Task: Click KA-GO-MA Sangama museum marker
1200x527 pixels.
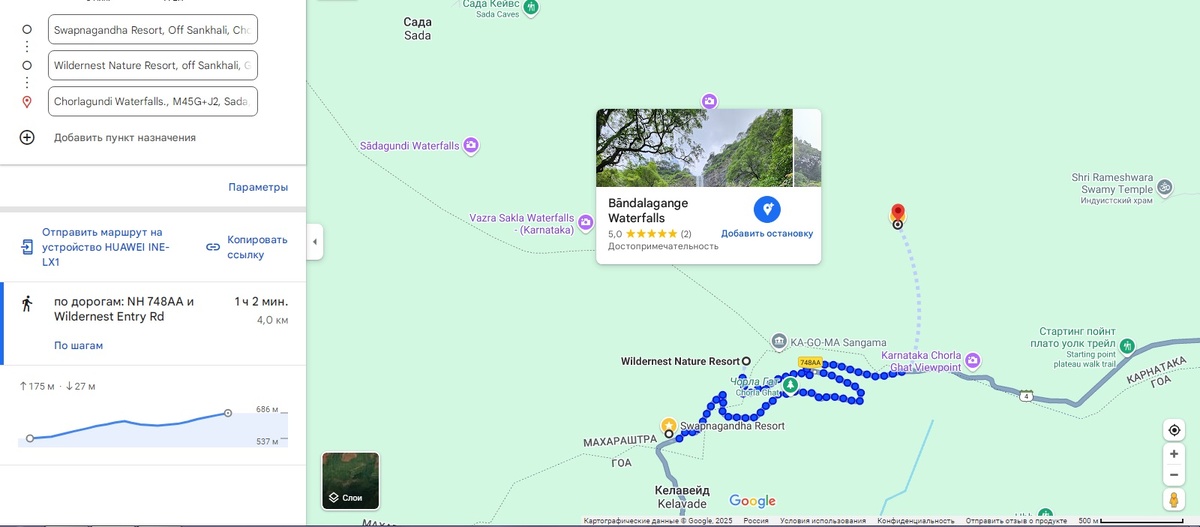Action: point(779,341)
